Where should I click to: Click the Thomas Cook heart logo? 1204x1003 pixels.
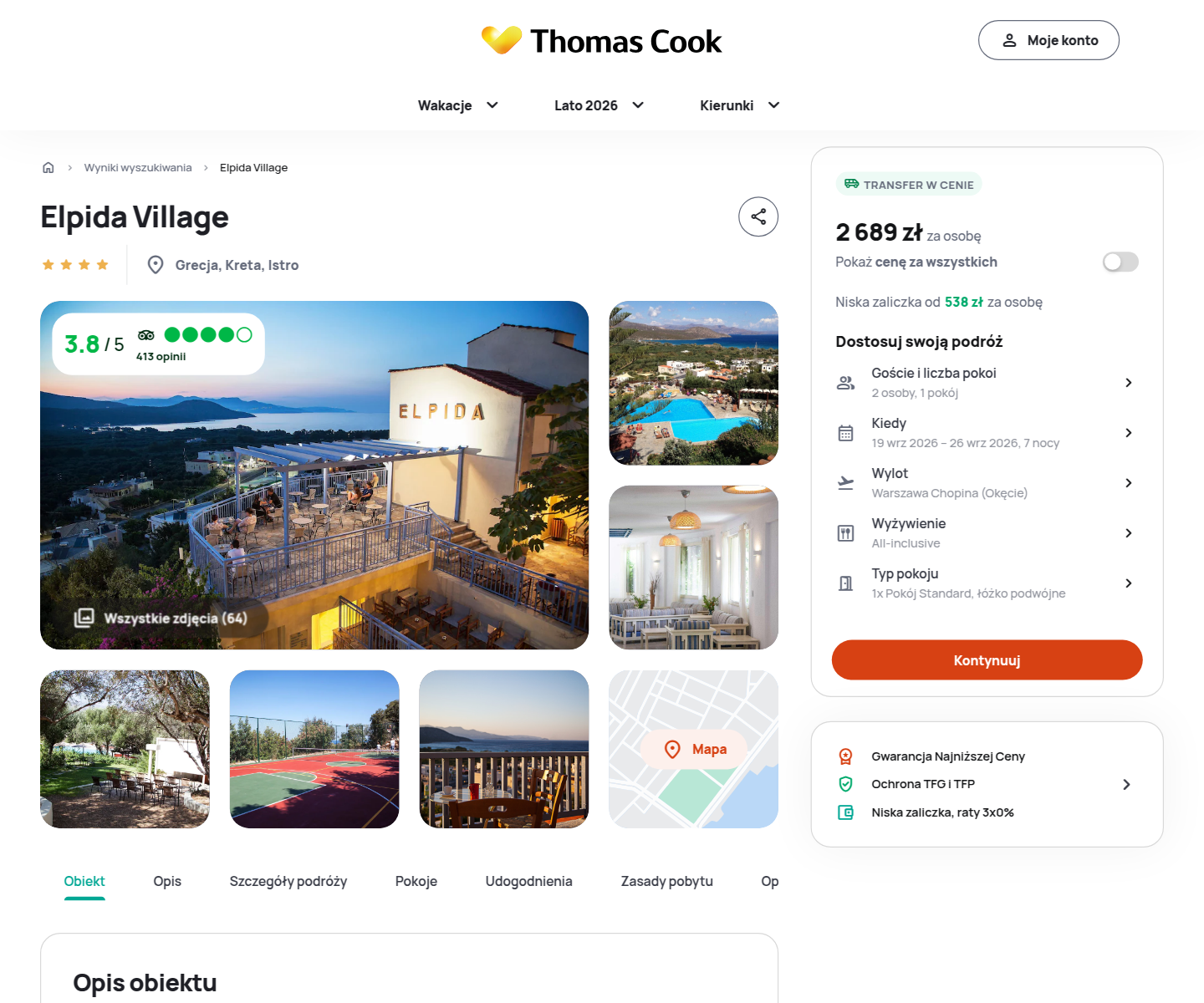[502, 40]
